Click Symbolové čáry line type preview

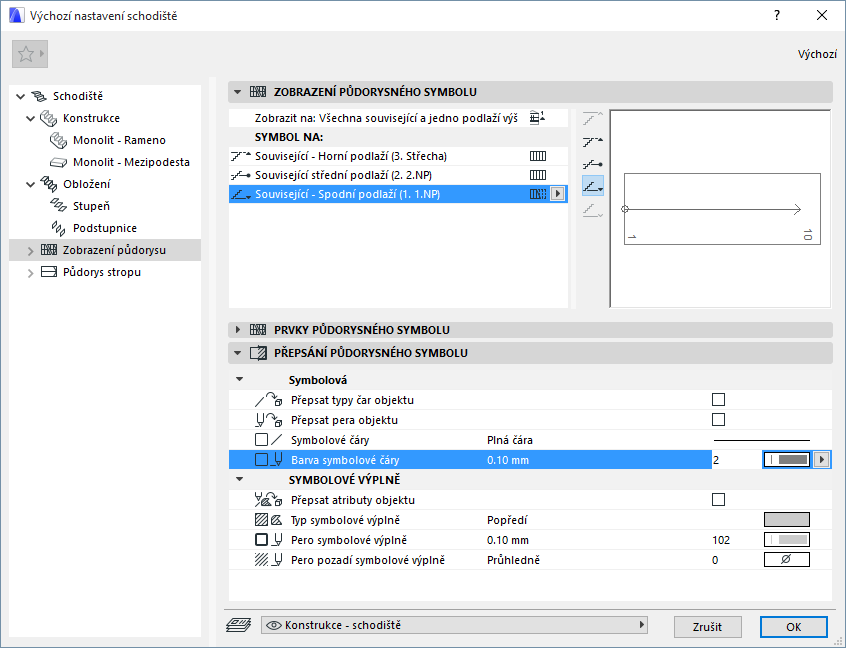[762, 440]
